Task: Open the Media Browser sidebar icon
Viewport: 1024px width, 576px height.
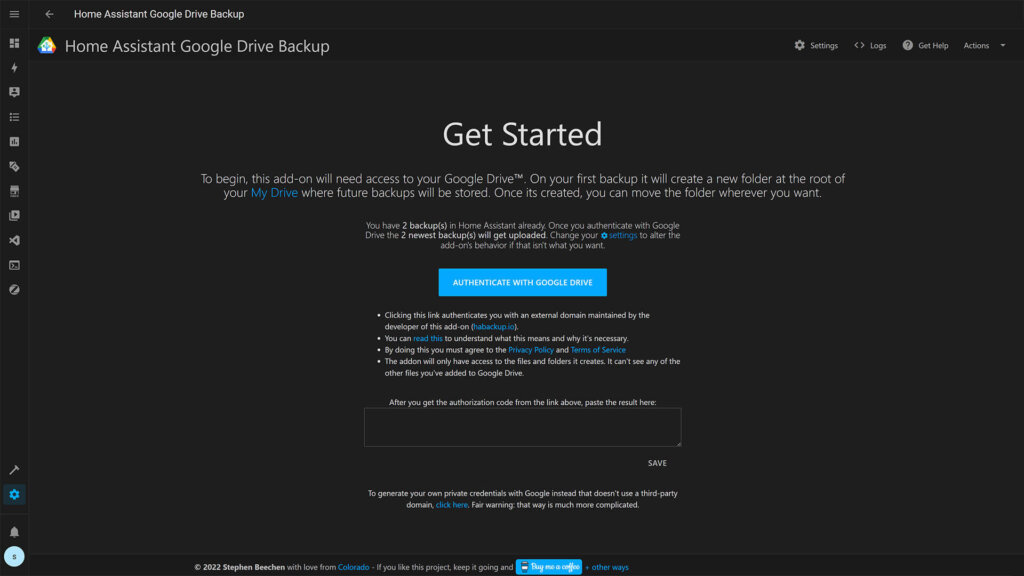Action: coord(14,214)
